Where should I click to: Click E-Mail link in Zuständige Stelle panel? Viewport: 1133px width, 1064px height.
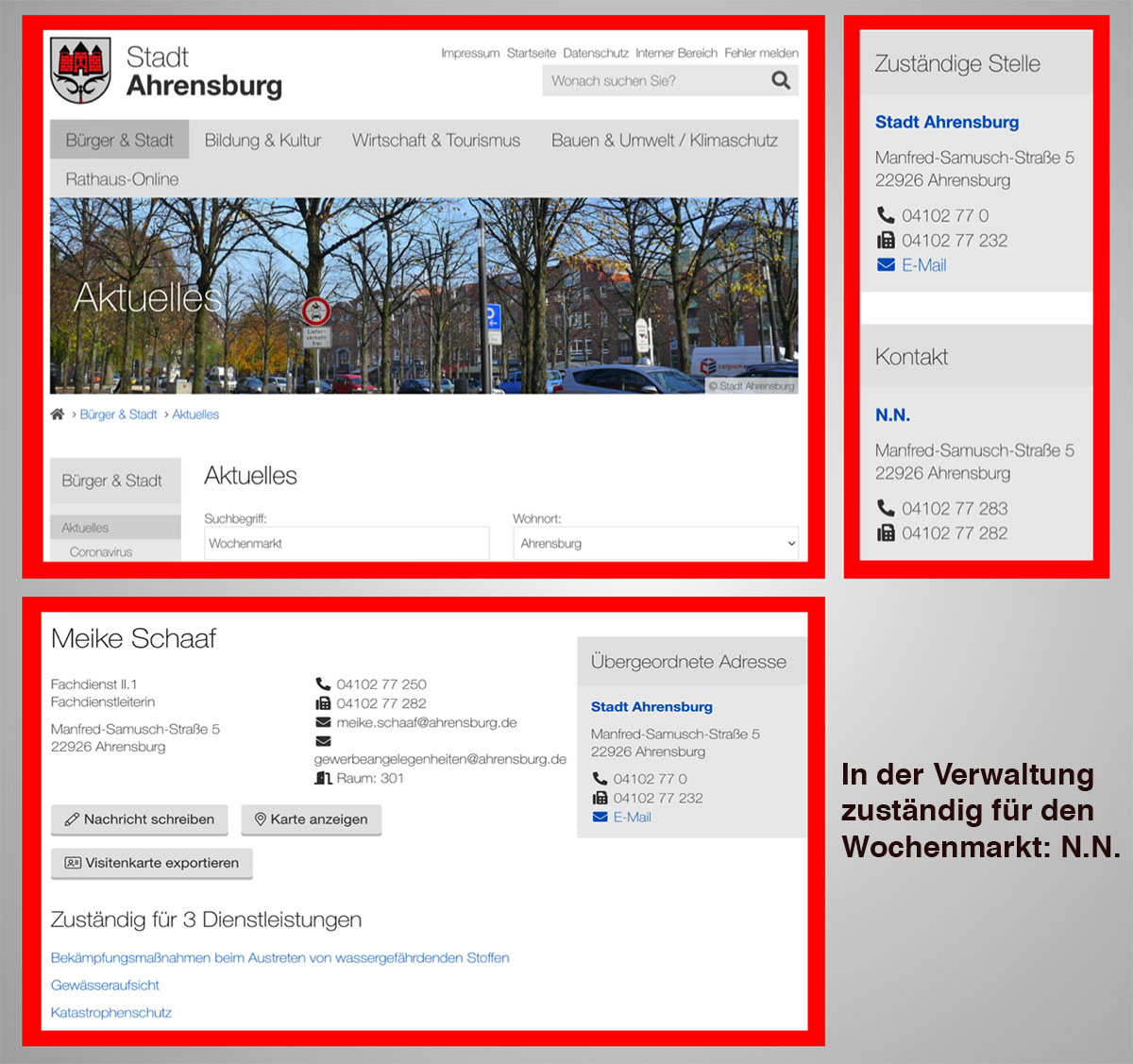tap(923, 265)
